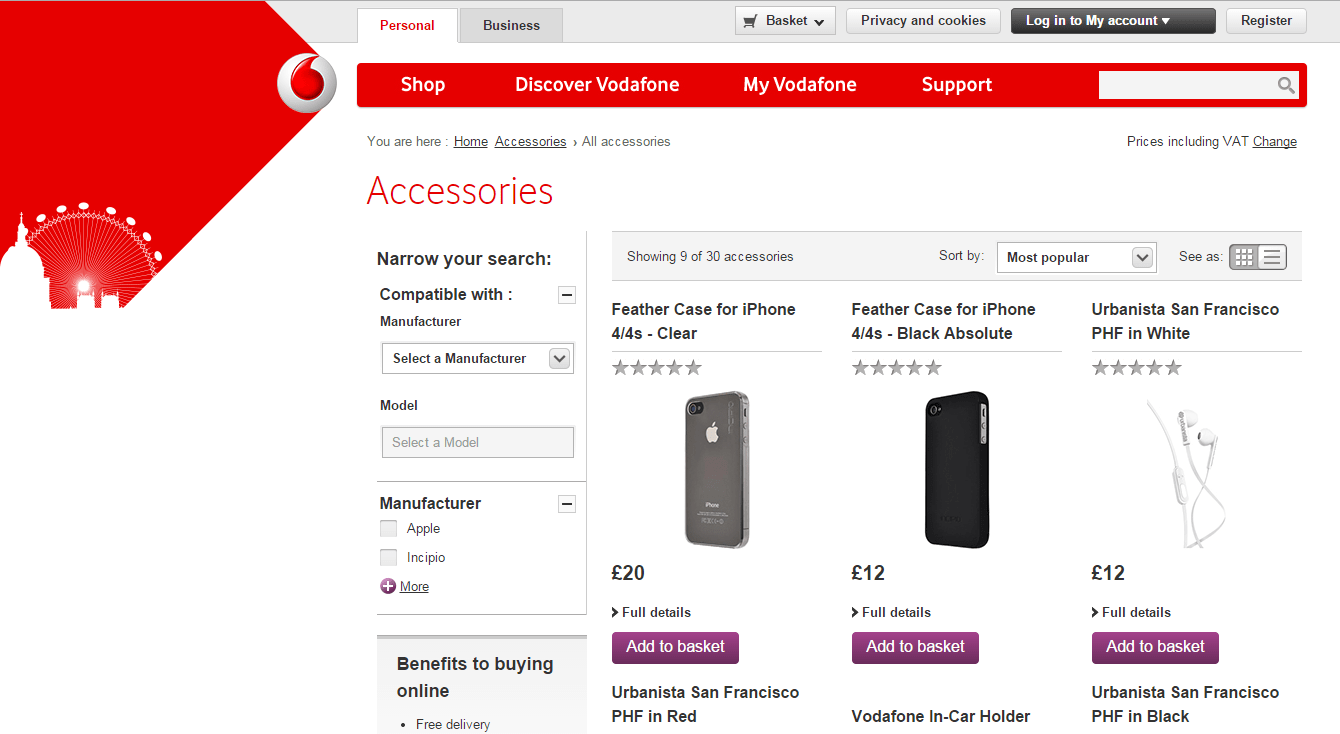This screenshot has width=1340, height=734.
Task: Add the £20 Feather Case to basket
Action: tap(675, 647)
